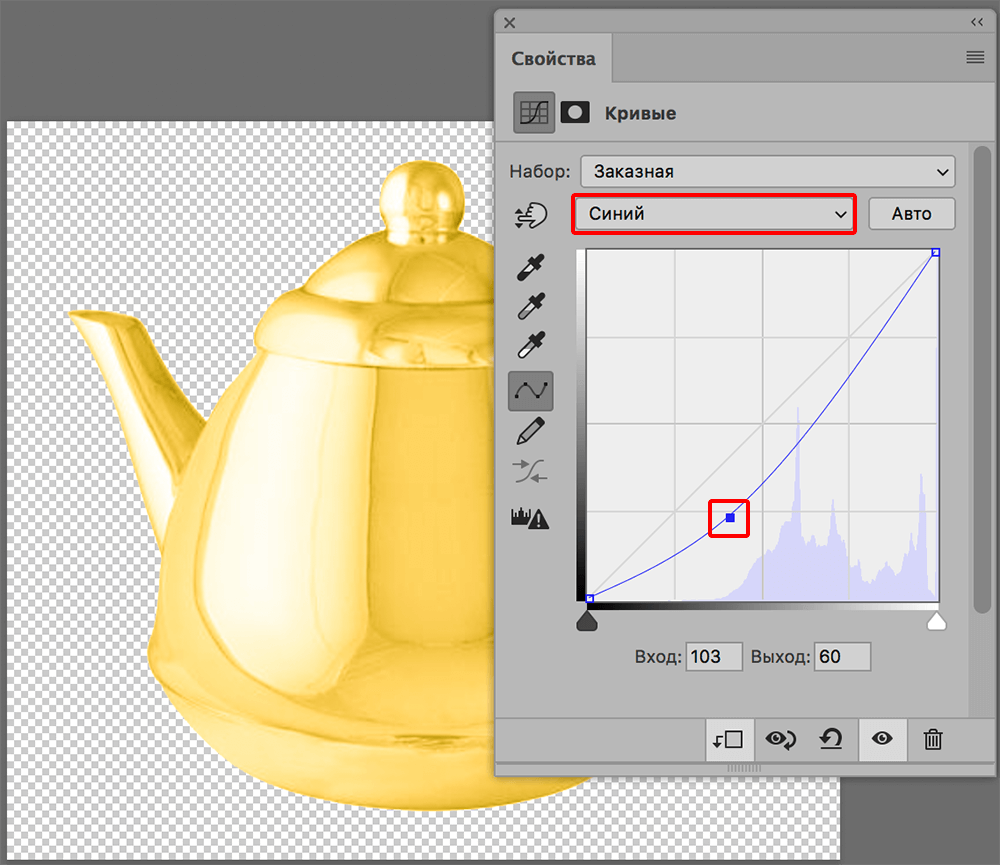Reset curves to default adjustment

point(831,740)
